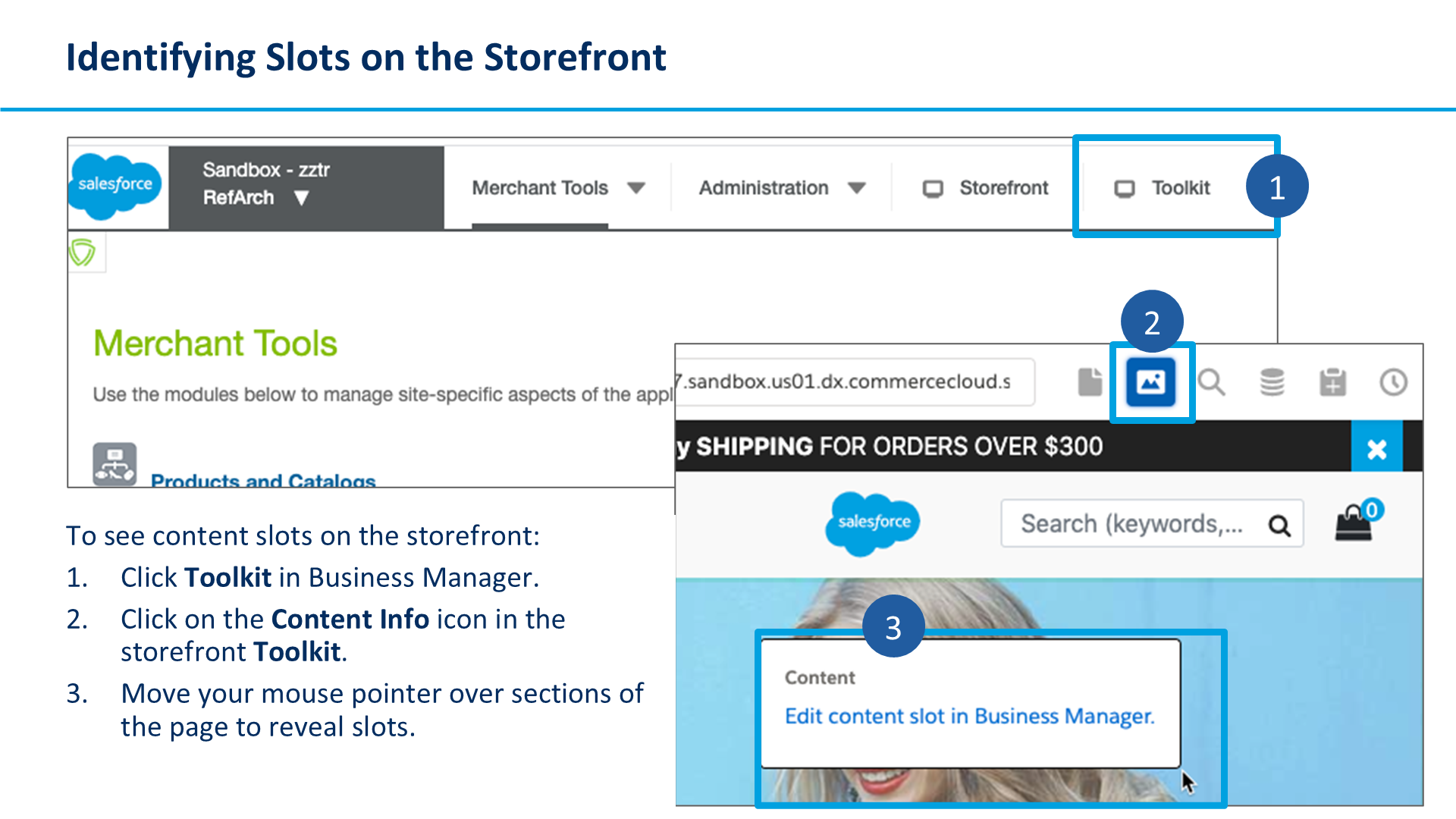Click the Salesforce storefront logo
The height and width of the screenshot is (819, 1456).
pyautogui.click(x=873, y=522)
